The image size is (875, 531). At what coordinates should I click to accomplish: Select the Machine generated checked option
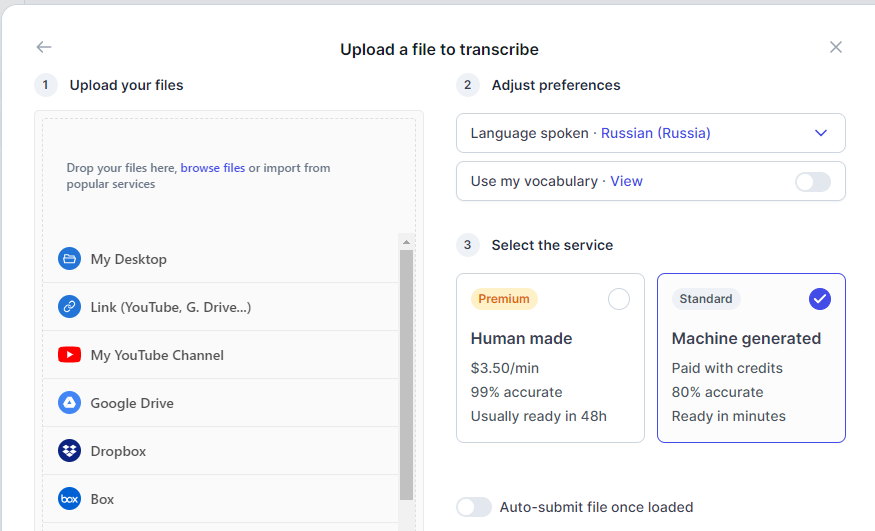819,299
